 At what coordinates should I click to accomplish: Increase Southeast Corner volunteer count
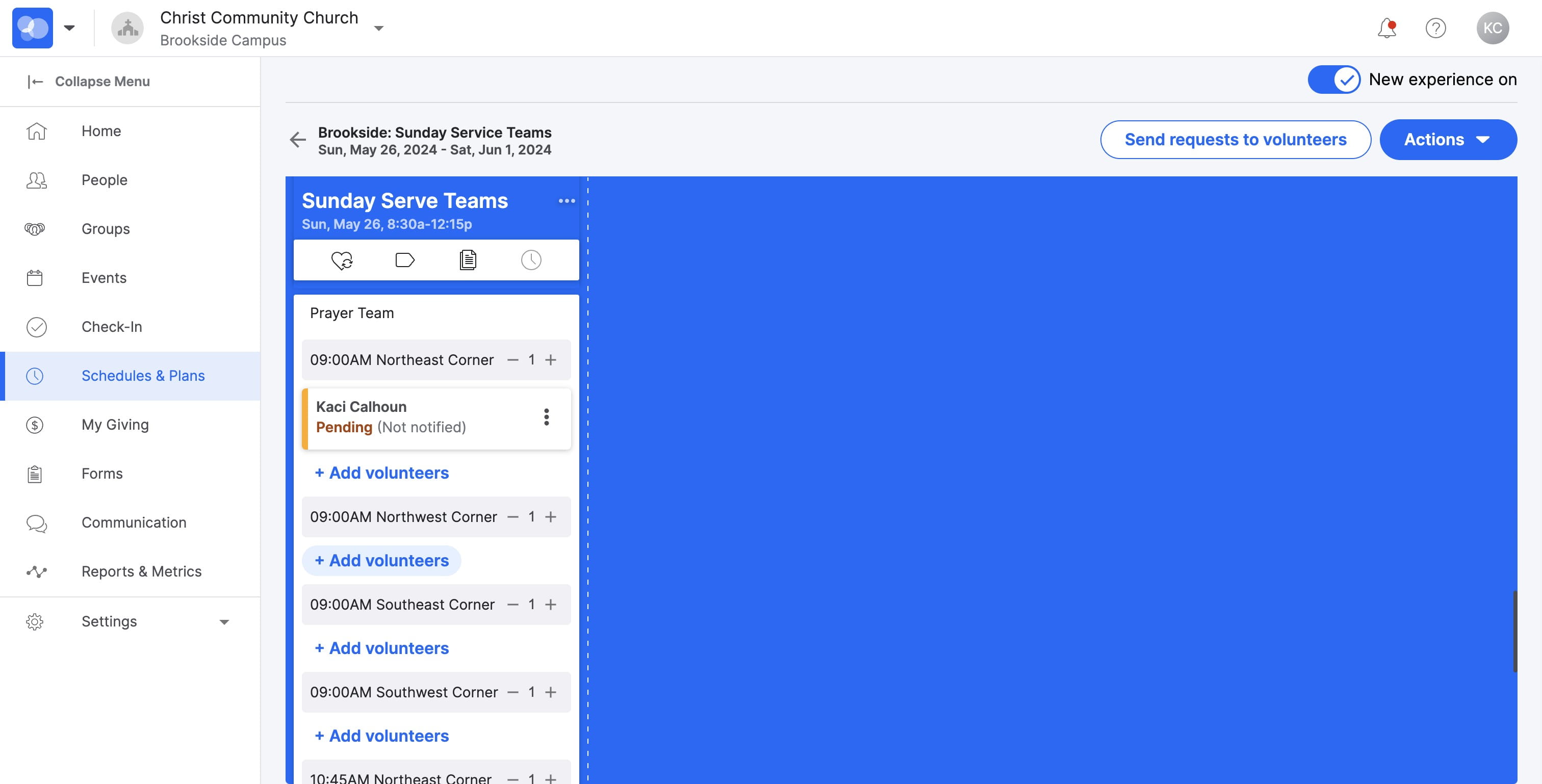pyautogui.click(x=550, y=605)
